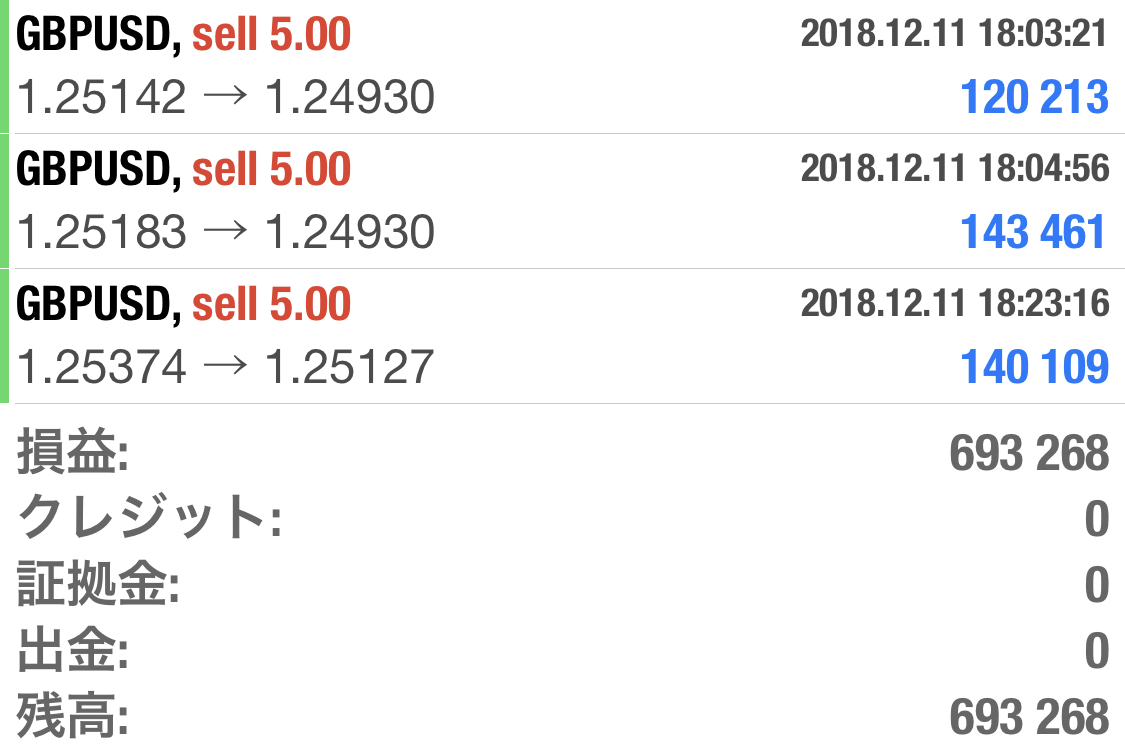
Task: Click the 693 268 value beside 損益
Action: tap(1028, 455)
